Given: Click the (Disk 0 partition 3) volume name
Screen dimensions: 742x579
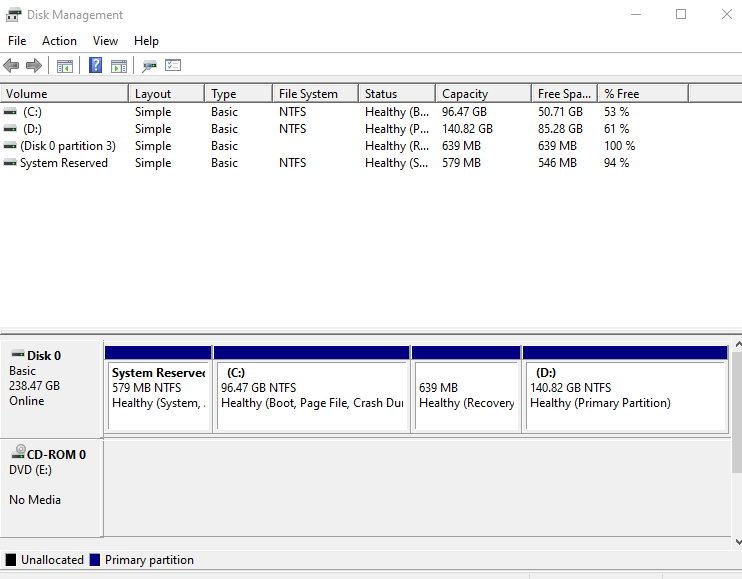Looking at the screenshot, I should pyautogui.click(x=68, y=146).
